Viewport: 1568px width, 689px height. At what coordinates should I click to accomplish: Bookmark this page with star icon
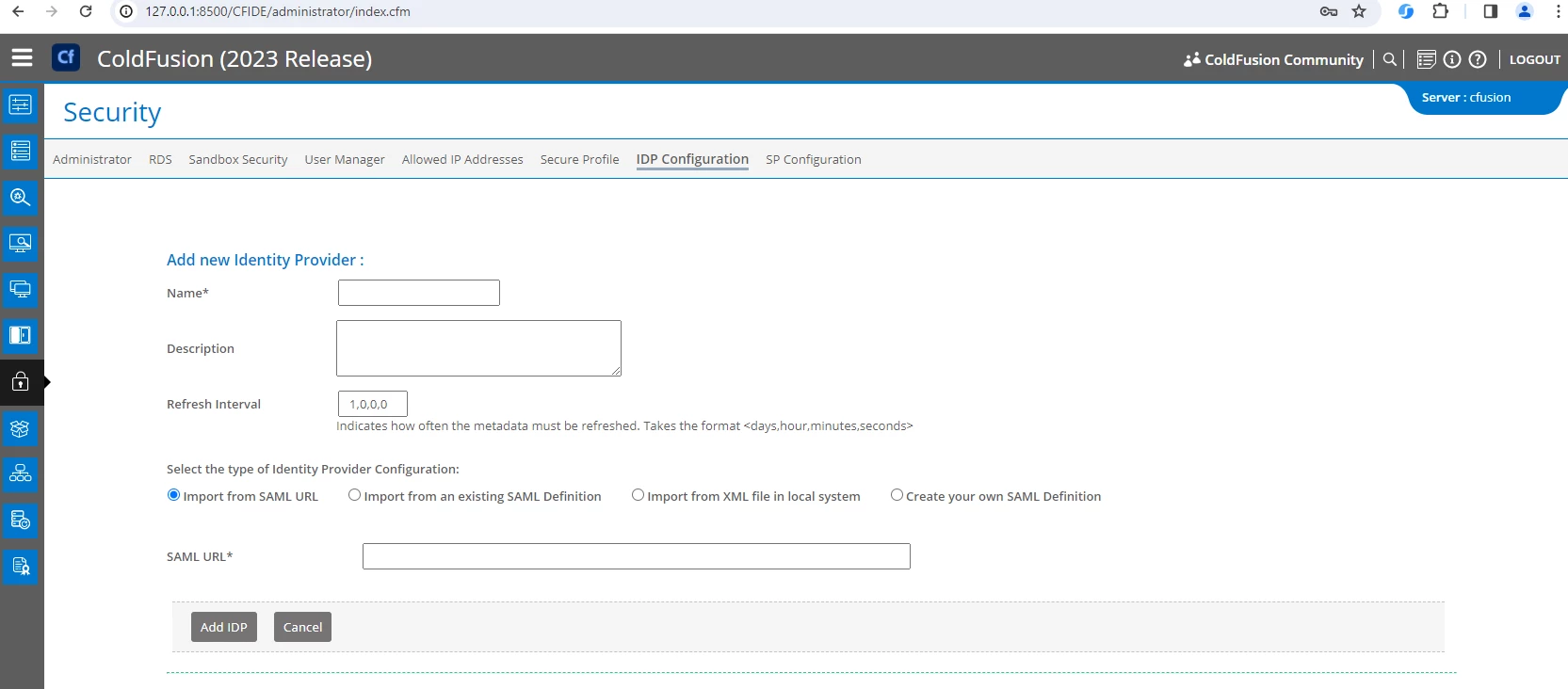[x=1359, y=11]
